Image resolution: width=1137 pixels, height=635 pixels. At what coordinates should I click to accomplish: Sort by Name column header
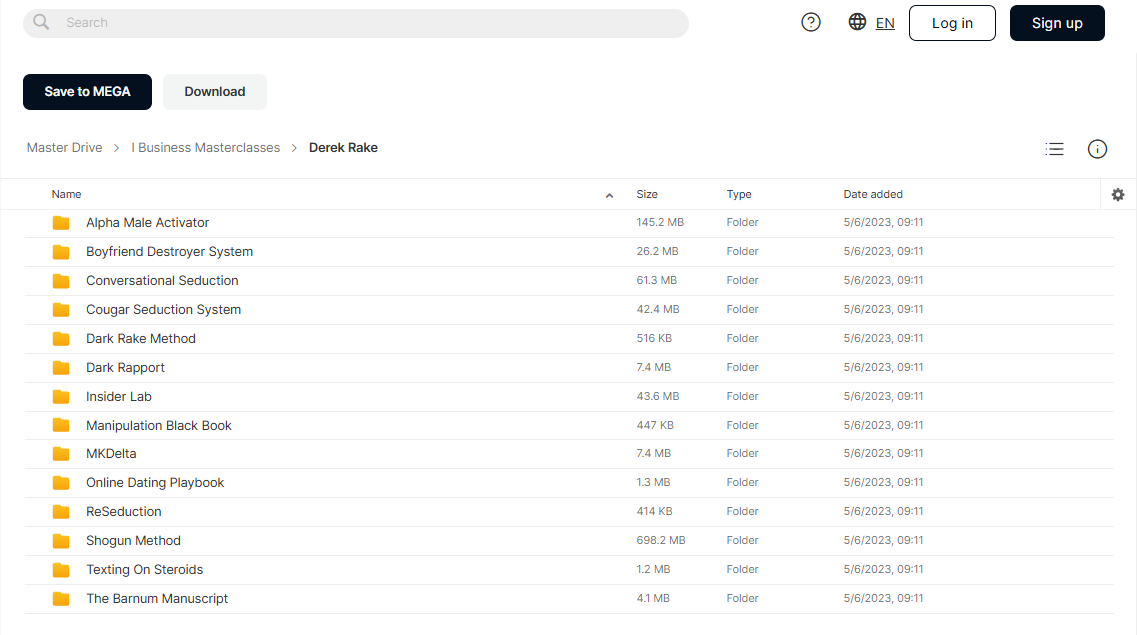[66, 194]
